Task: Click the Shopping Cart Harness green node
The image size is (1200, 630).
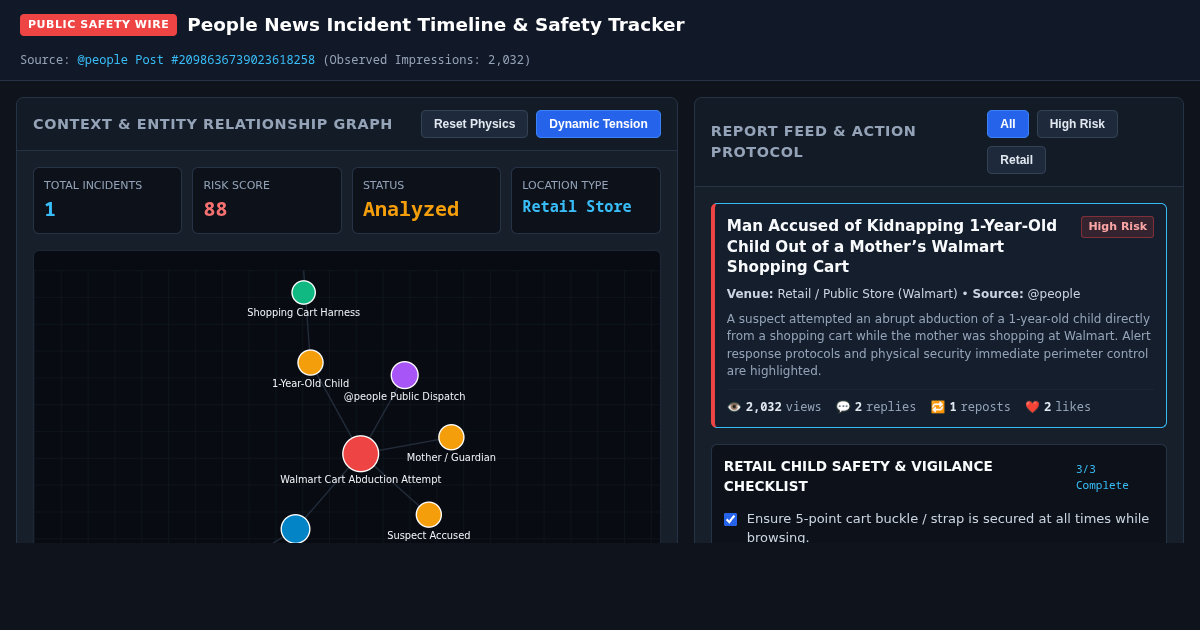Action: pos(303,293)
